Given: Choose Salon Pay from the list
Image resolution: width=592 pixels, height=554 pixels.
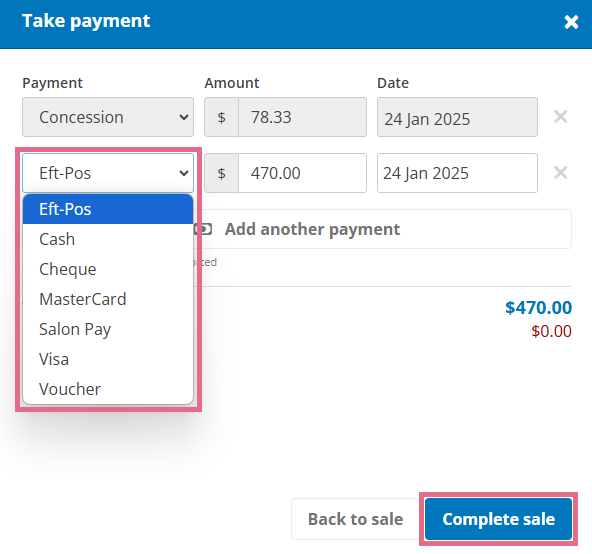Looking at the screenshot, I should coord(108,329).
